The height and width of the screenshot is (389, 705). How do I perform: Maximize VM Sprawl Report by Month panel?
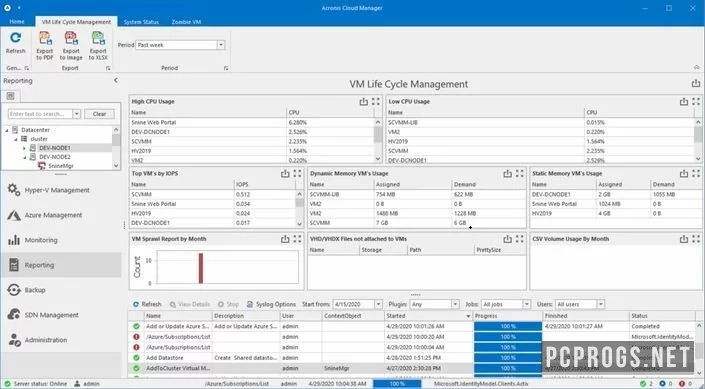(x=297, y=239)
